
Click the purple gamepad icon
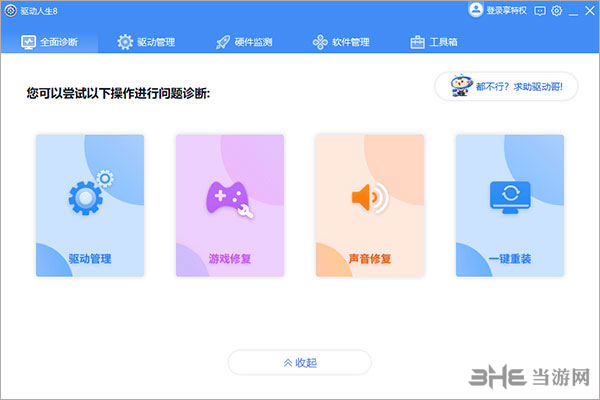tap(230, 199)
